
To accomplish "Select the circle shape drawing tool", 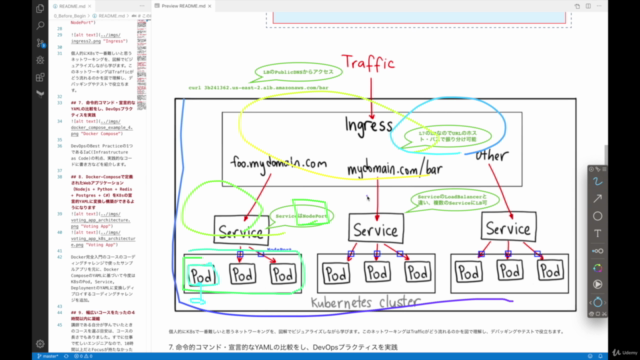I will [x=598, y=216].
